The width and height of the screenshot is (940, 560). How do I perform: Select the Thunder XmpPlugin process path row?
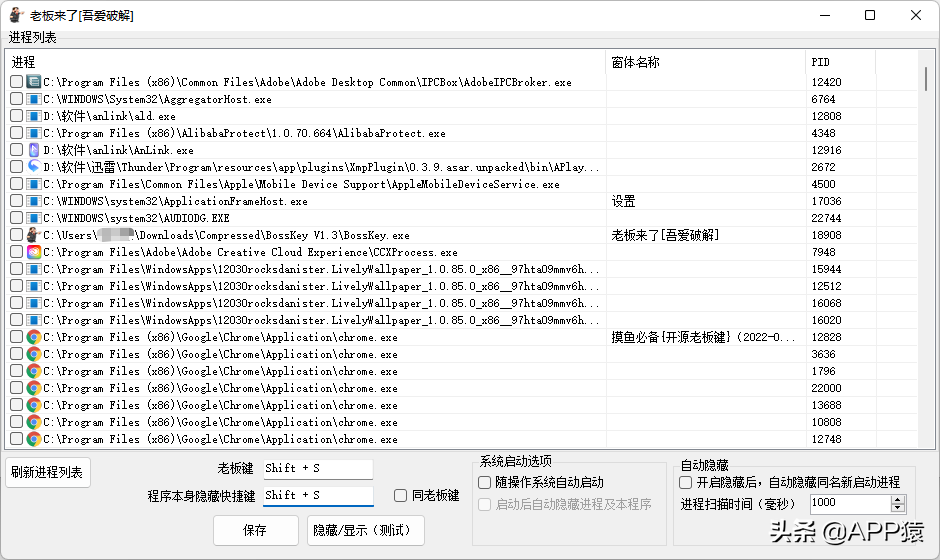click(321, 167)
